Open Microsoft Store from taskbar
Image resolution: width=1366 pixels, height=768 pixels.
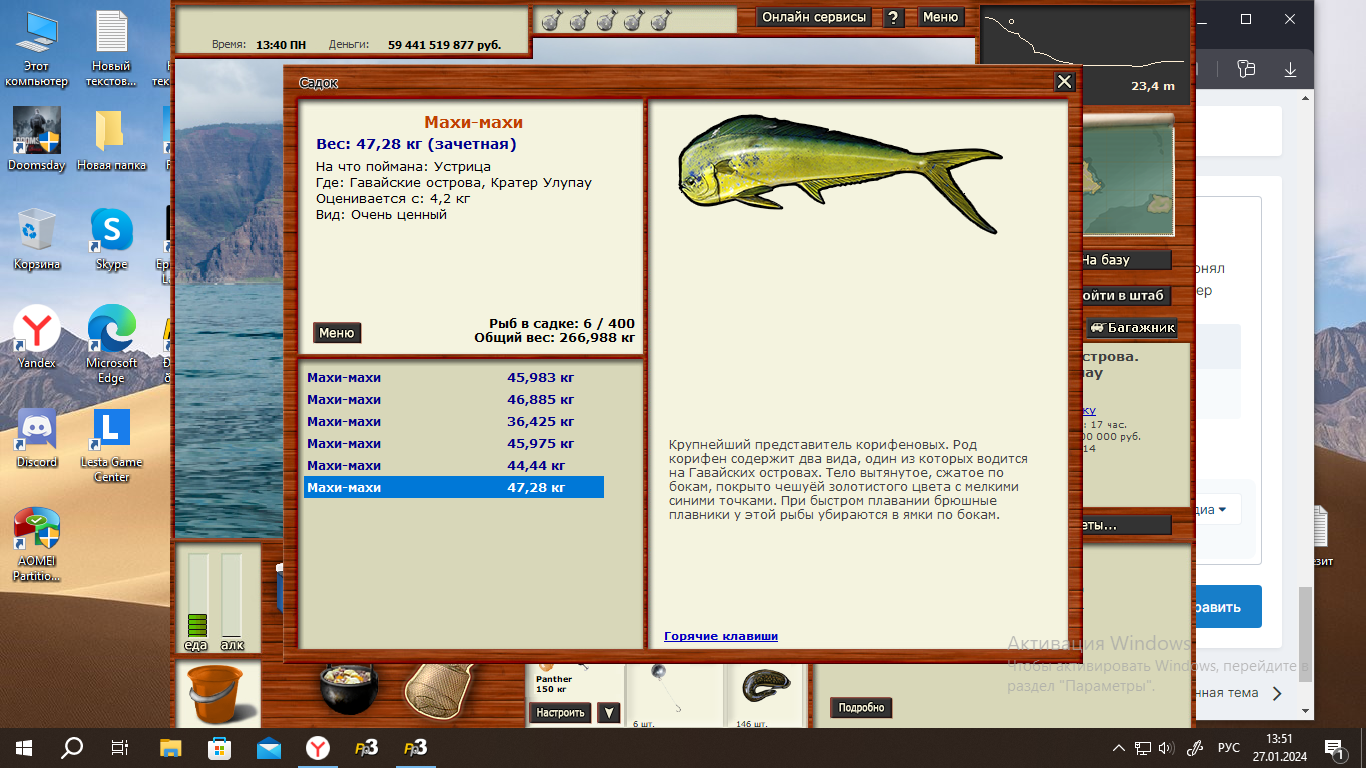pyautogui.click(x=219, y=747)
